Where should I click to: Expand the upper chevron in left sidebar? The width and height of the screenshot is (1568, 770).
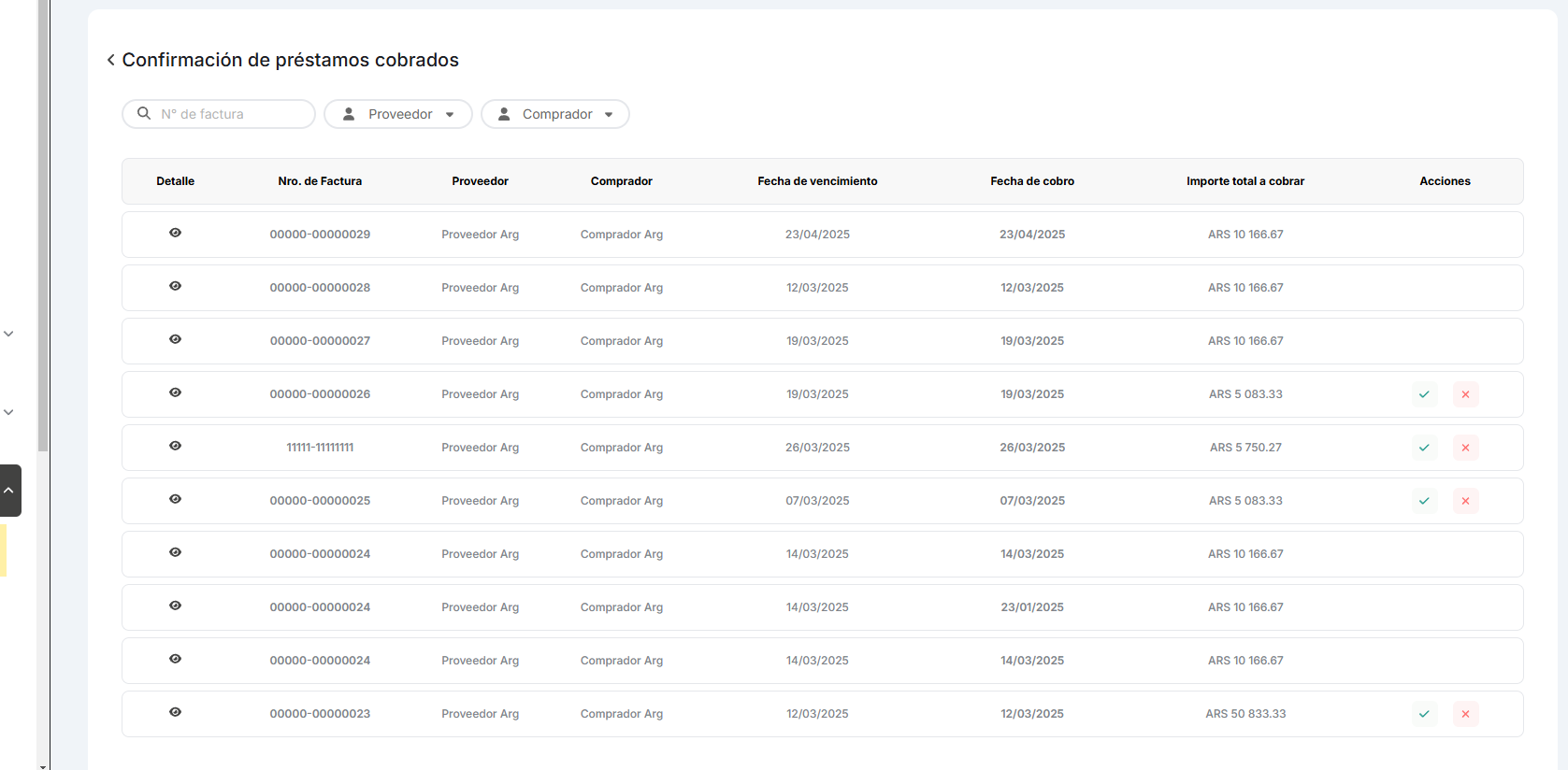8,334
